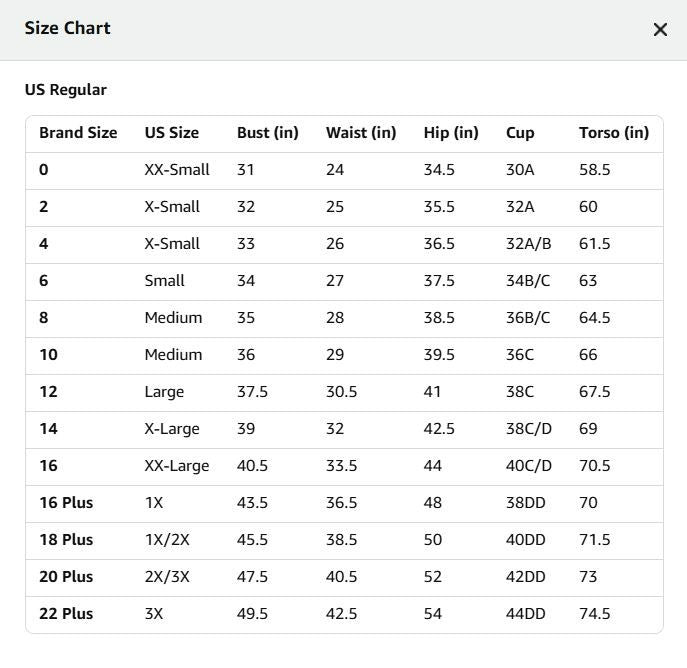Click the 16 Plus brand size
Image resolution: width=687 pixels, height=668 pixels.
tap(66, 503)
